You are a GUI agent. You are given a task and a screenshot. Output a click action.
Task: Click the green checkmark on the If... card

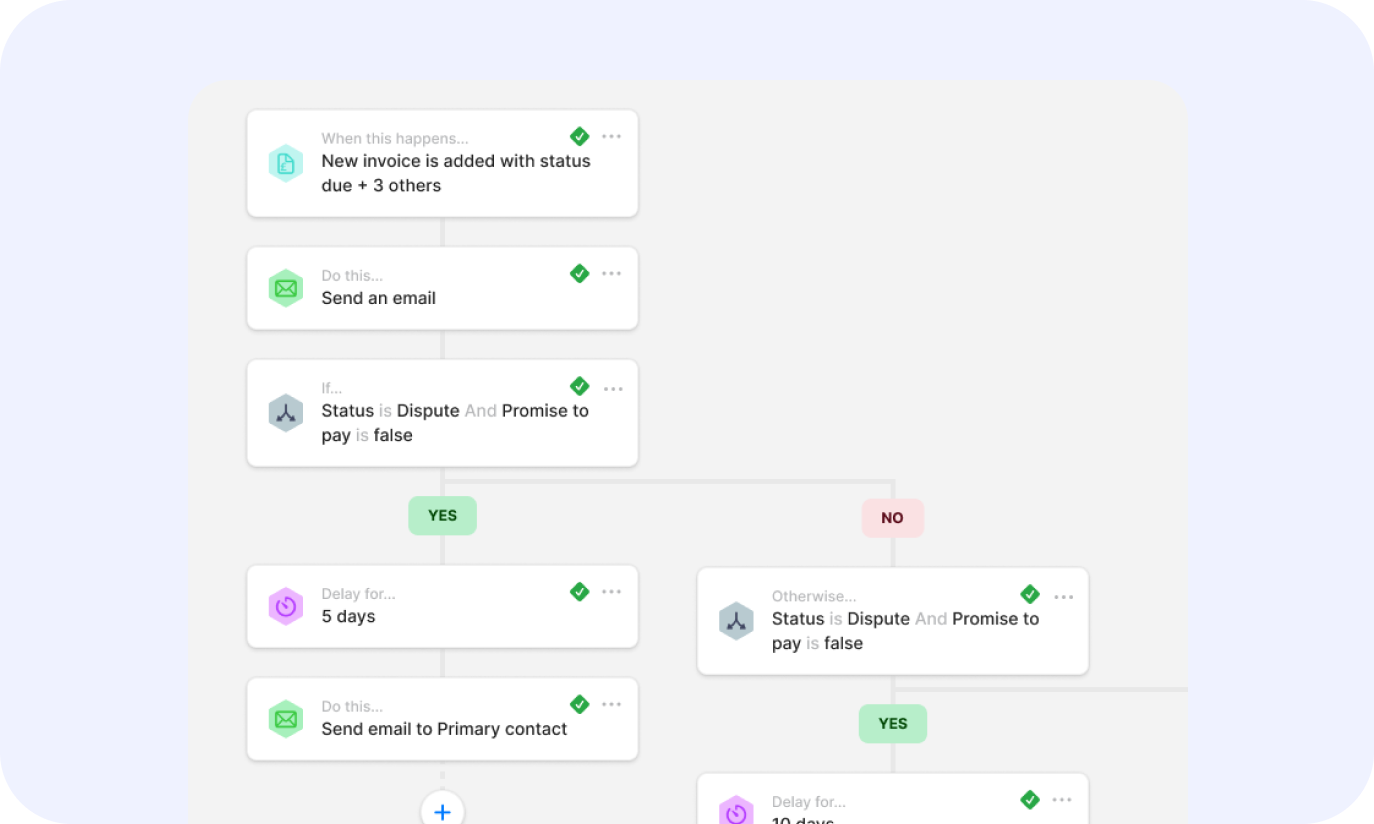[x=579, y=386]
